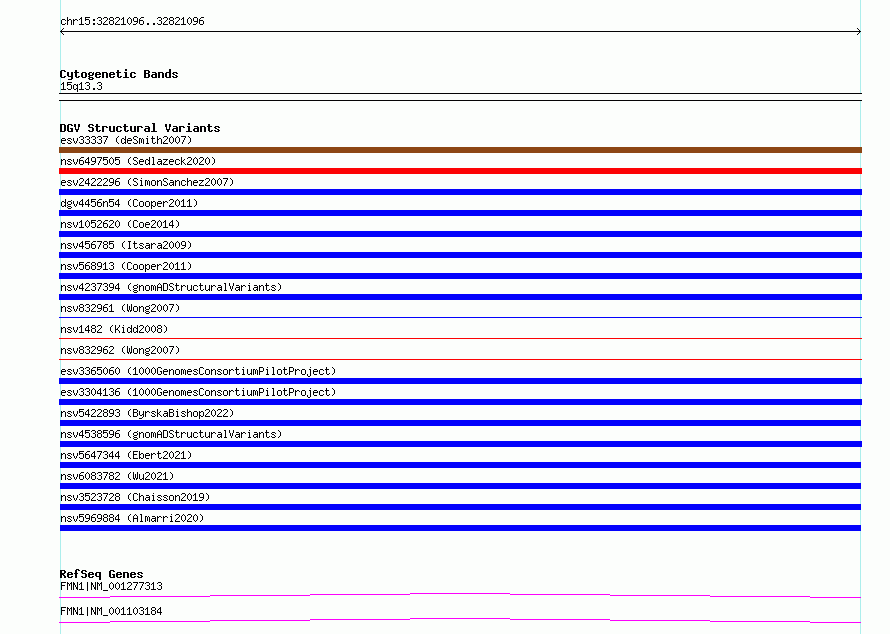Open variant nsv4237394 (gnomADStructuralVariants)
The height and width of the screenshot is (634, 890).
click(171, 287)
